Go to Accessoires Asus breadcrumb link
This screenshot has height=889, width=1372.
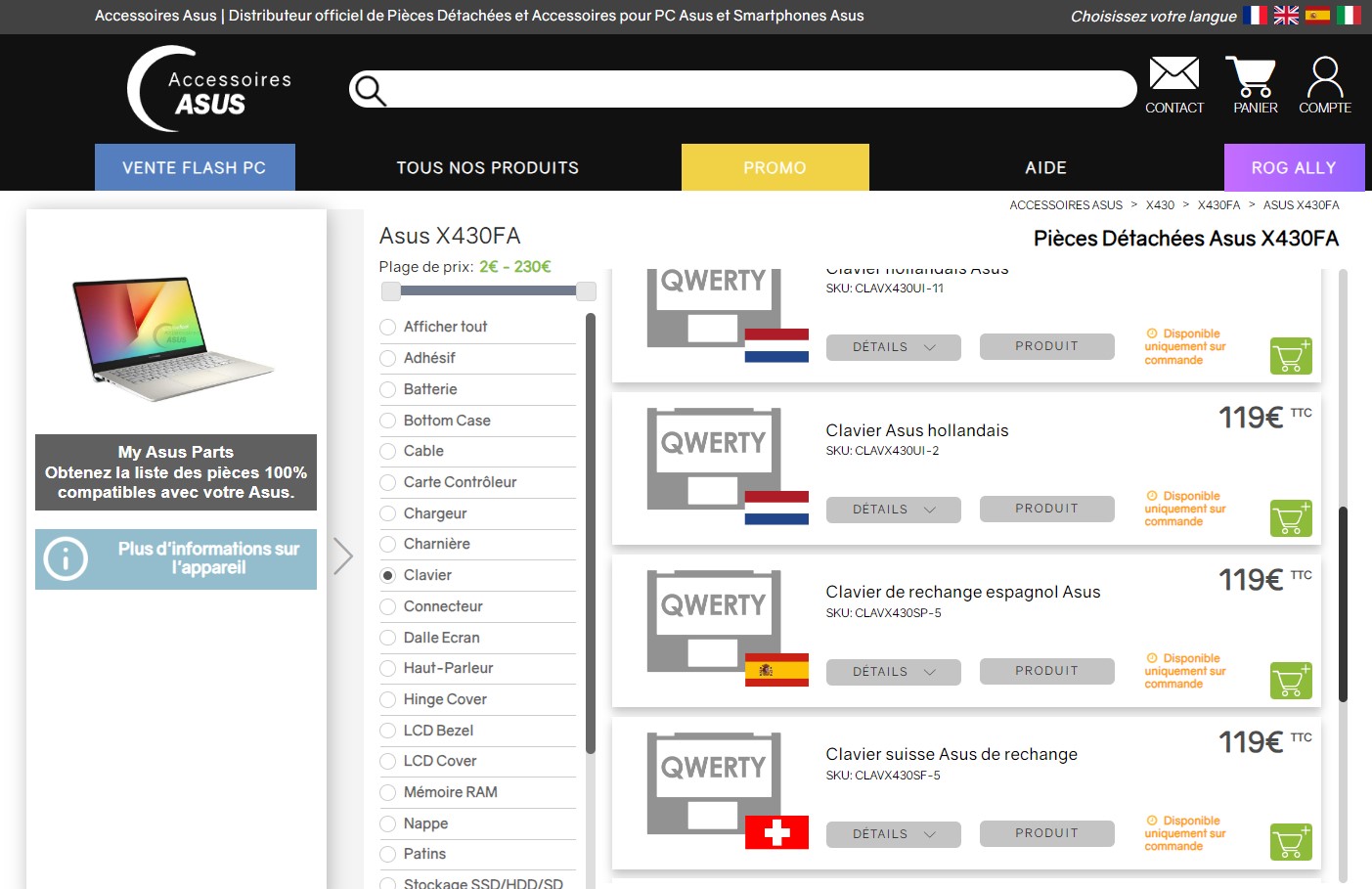click(1066, 205)
